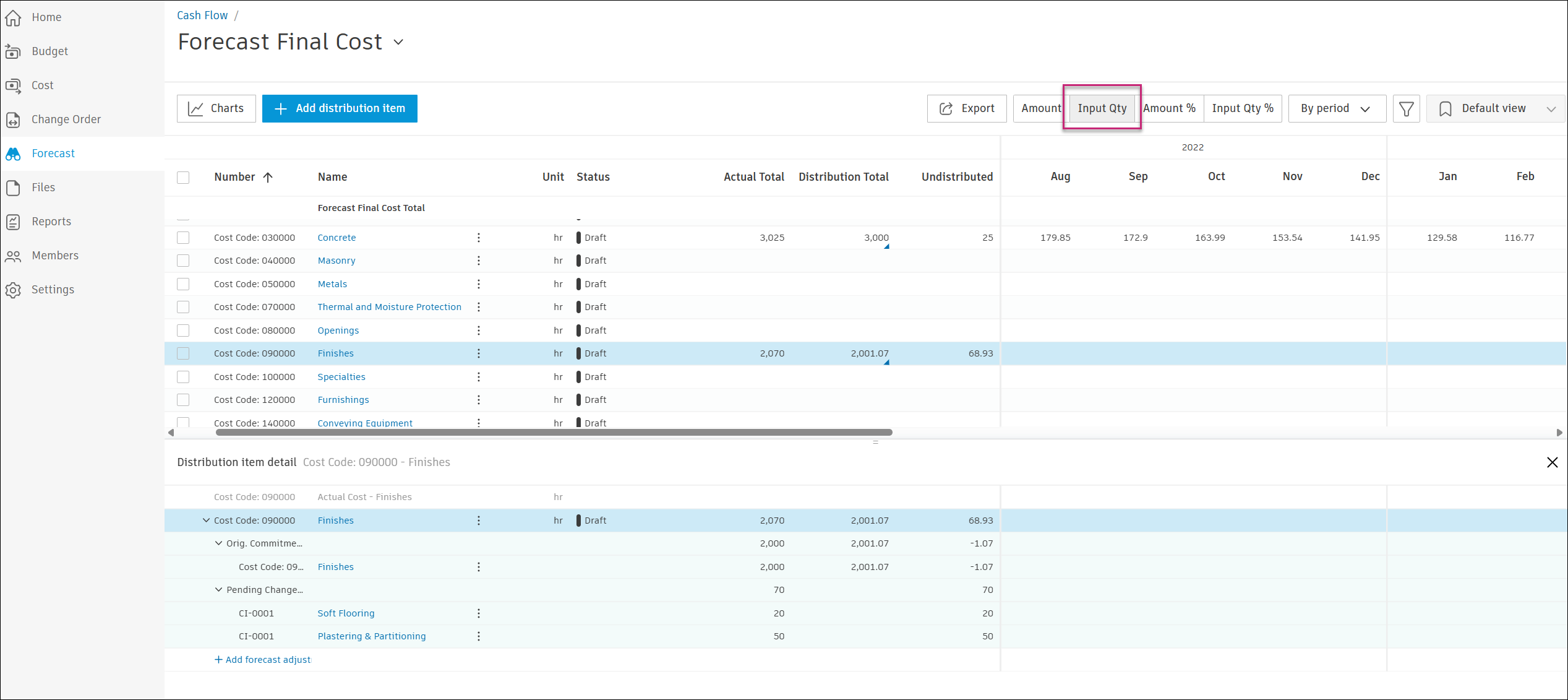Expand the Default view dropdown

tap(1495, 109)
